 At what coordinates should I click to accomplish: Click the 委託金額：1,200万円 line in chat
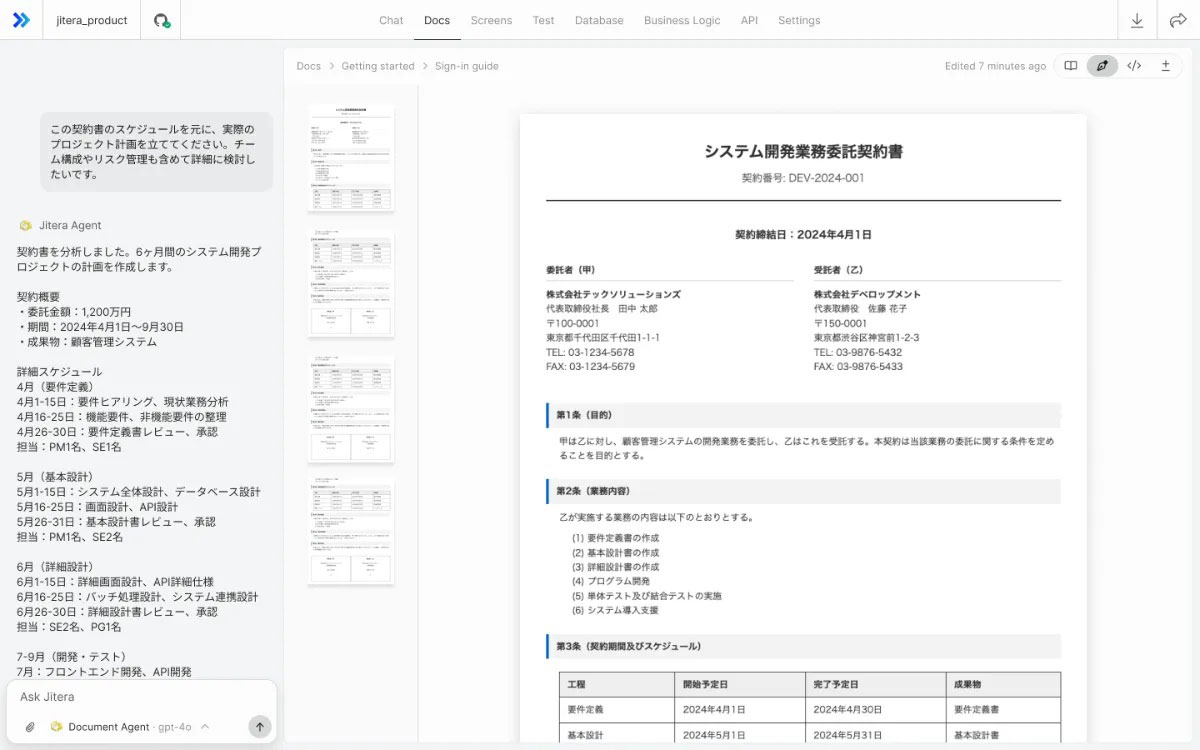pyautogui.click(x=74, y=311)
